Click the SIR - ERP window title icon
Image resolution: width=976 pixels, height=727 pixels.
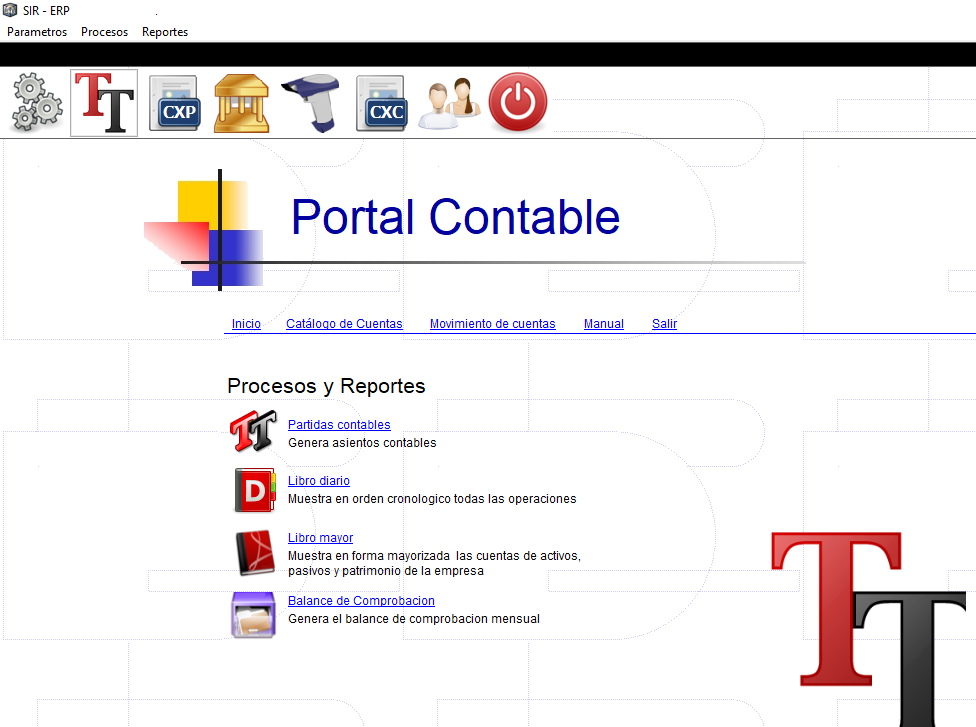pyautogui.click(x=10, y=10)
